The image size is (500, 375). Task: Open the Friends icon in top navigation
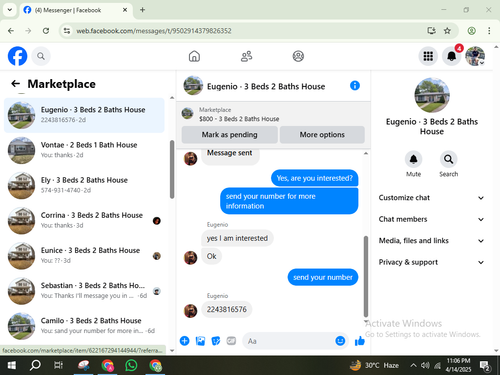[246, 56]
